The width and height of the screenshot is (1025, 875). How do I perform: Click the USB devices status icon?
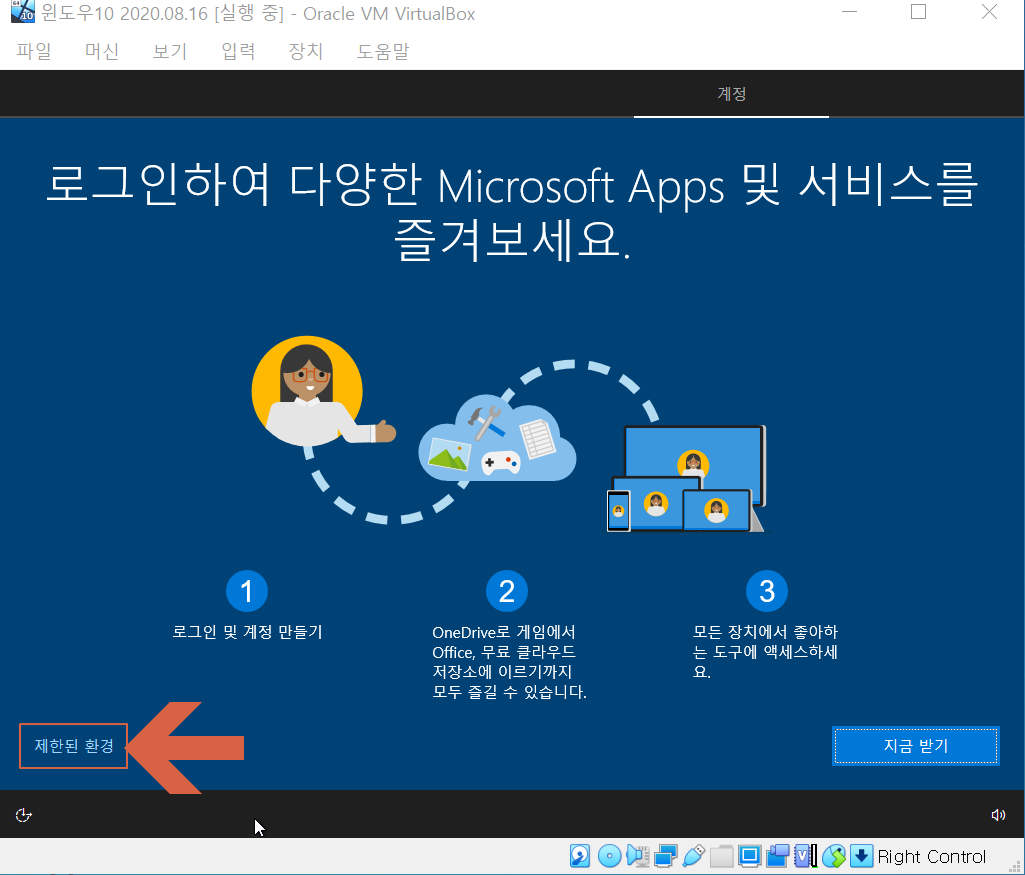pyautogui.click(x=694, y=856)
